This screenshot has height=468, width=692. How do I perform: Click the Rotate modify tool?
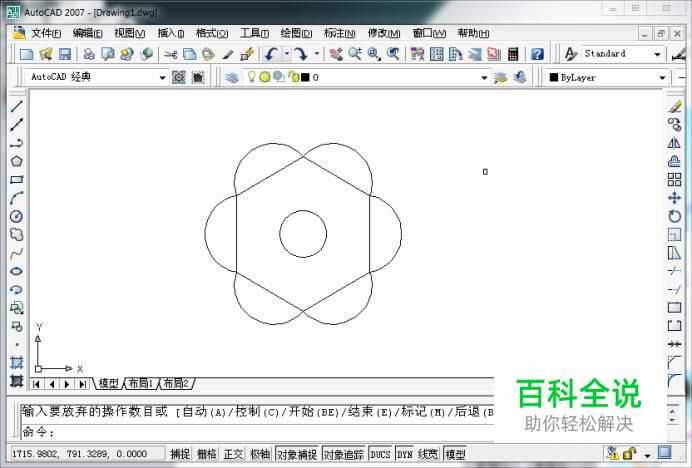[674, 216]
